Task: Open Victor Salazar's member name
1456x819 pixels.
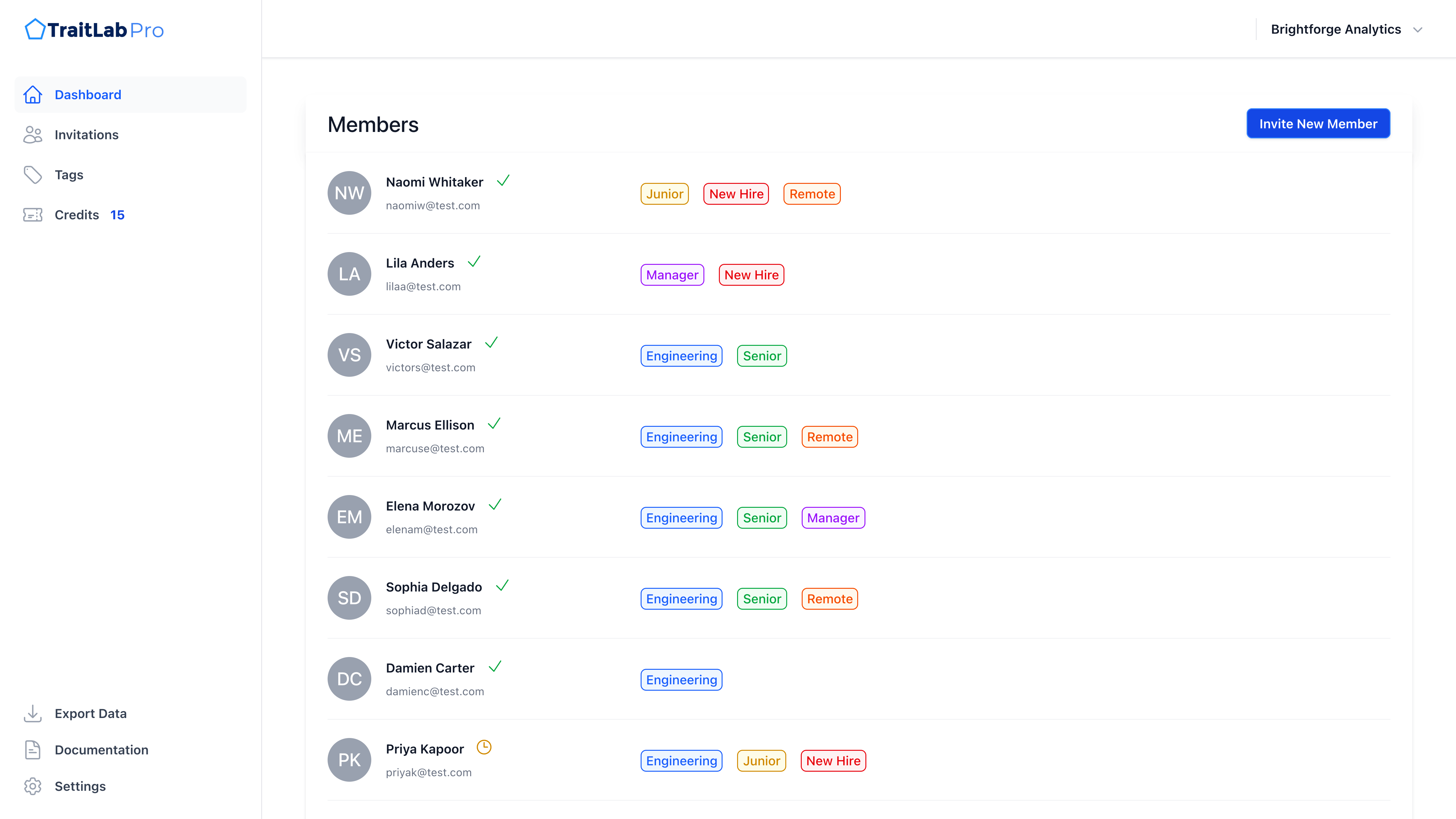Action: [x=428, y=344]
